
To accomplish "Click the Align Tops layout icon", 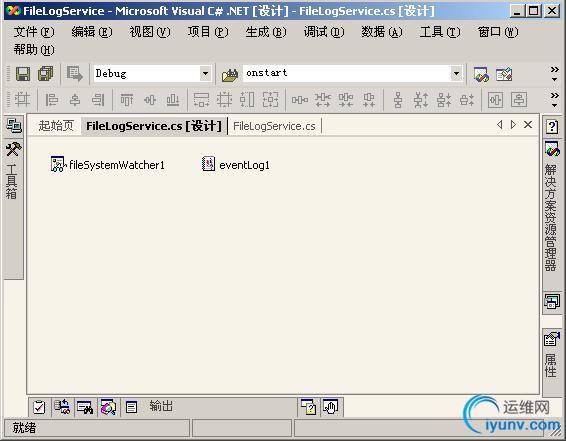I will point(127,100).
